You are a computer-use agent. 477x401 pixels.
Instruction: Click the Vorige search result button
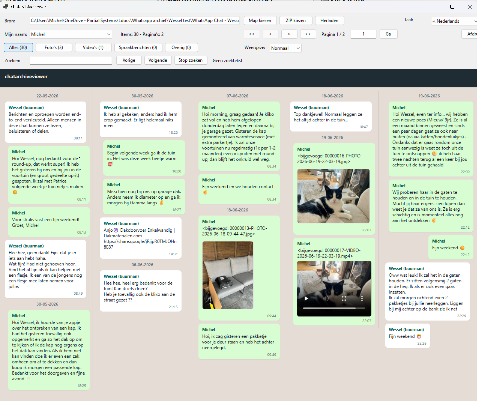click(129, 60)
